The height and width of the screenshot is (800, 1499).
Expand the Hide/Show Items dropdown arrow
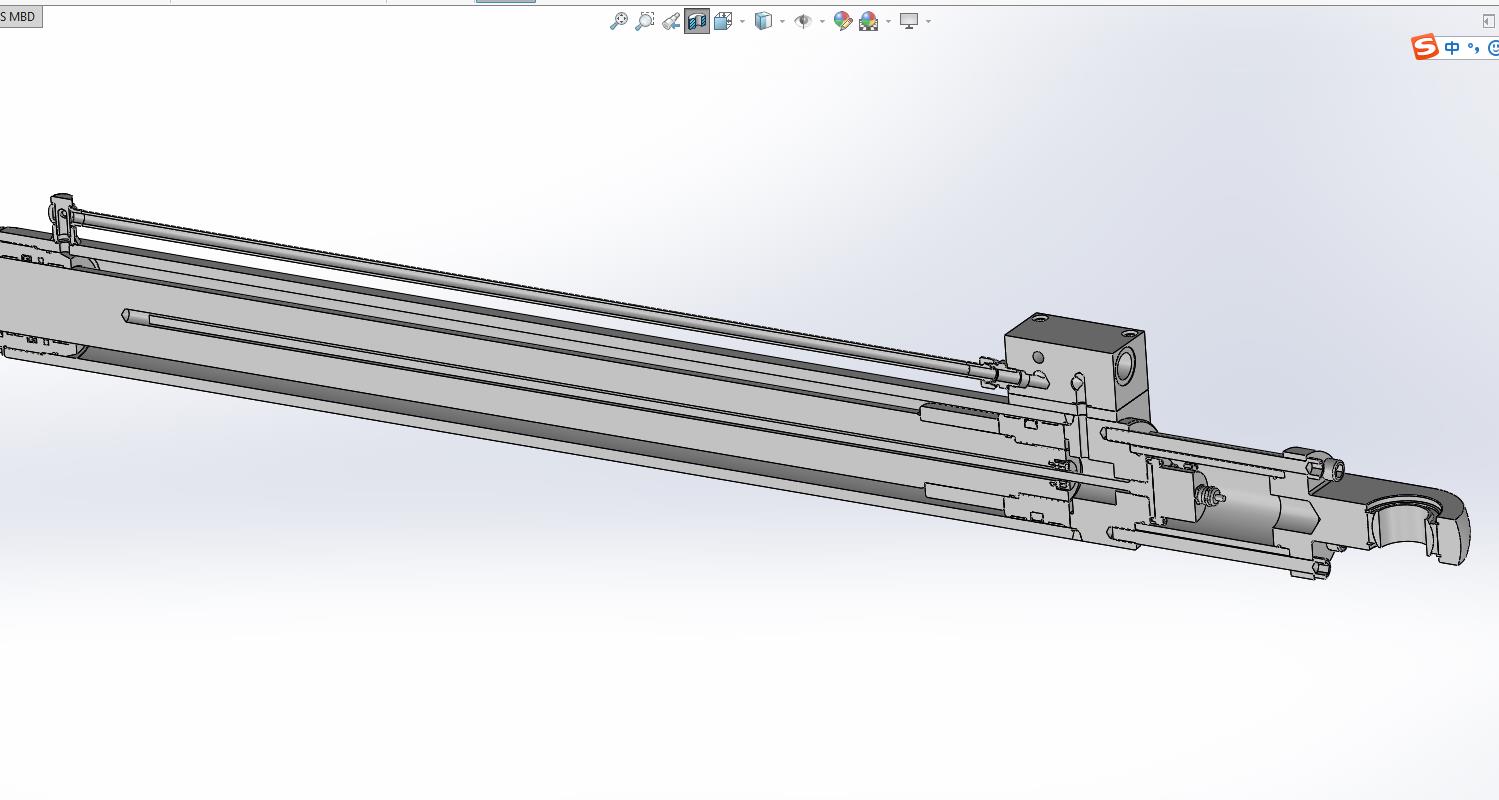coord(822,21)
